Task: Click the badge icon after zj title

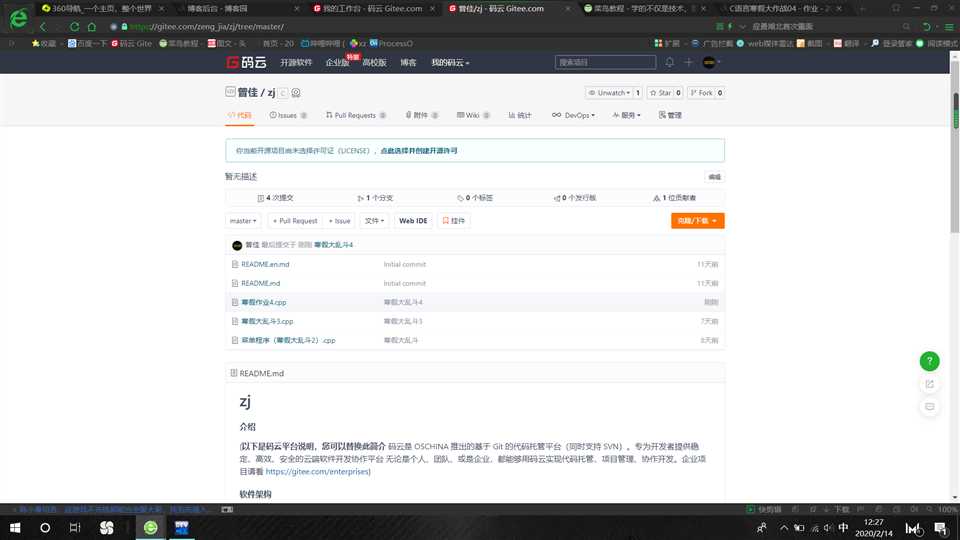Action: [x=296, y=93]
